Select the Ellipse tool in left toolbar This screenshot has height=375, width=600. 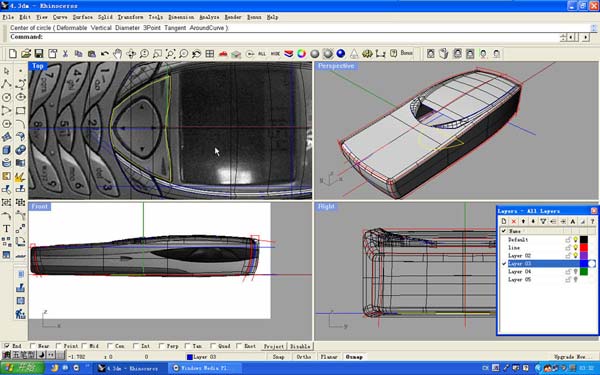point(21,97)
